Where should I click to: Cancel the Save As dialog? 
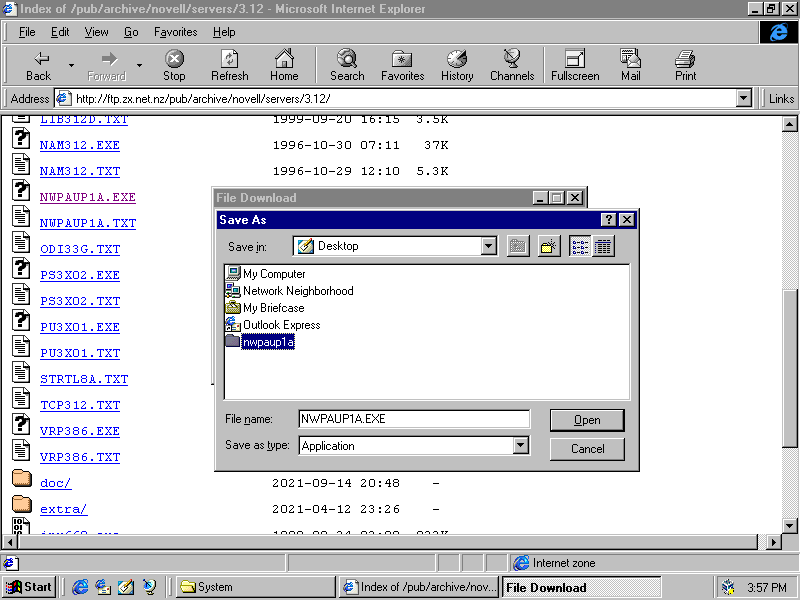click(587, 449)
